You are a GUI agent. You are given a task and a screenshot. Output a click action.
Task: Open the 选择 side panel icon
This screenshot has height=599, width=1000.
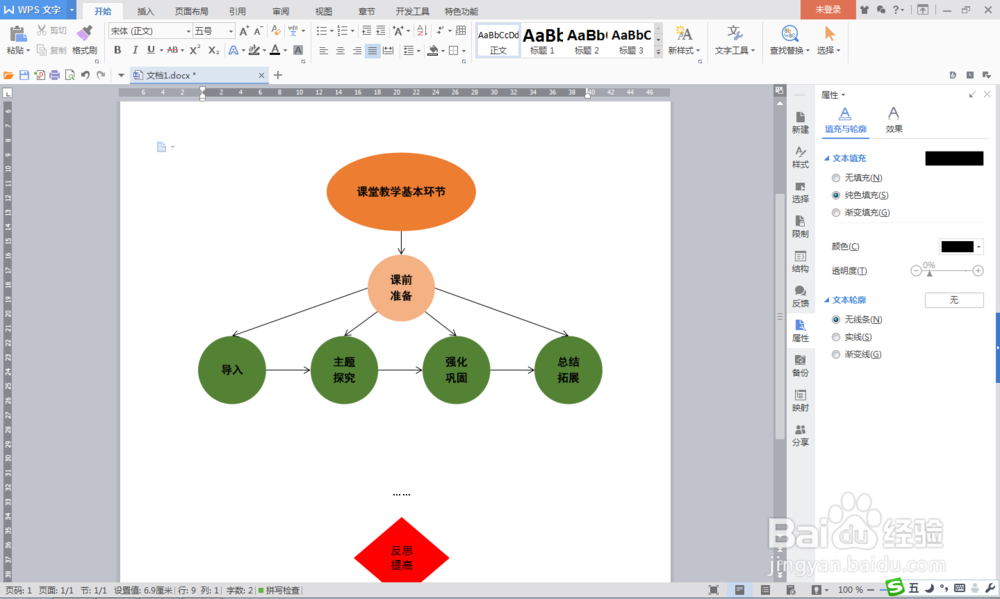click(800, 192)
